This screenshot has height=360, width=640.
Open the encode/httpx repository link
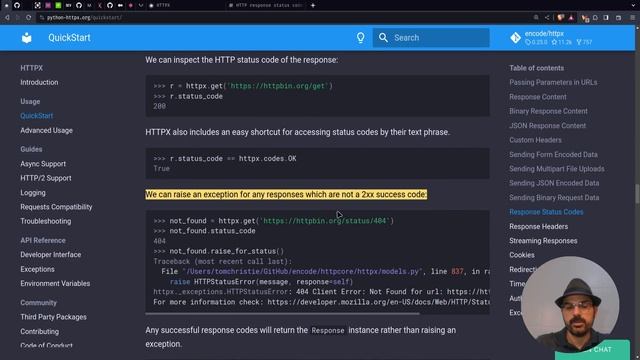coord(551,38)
